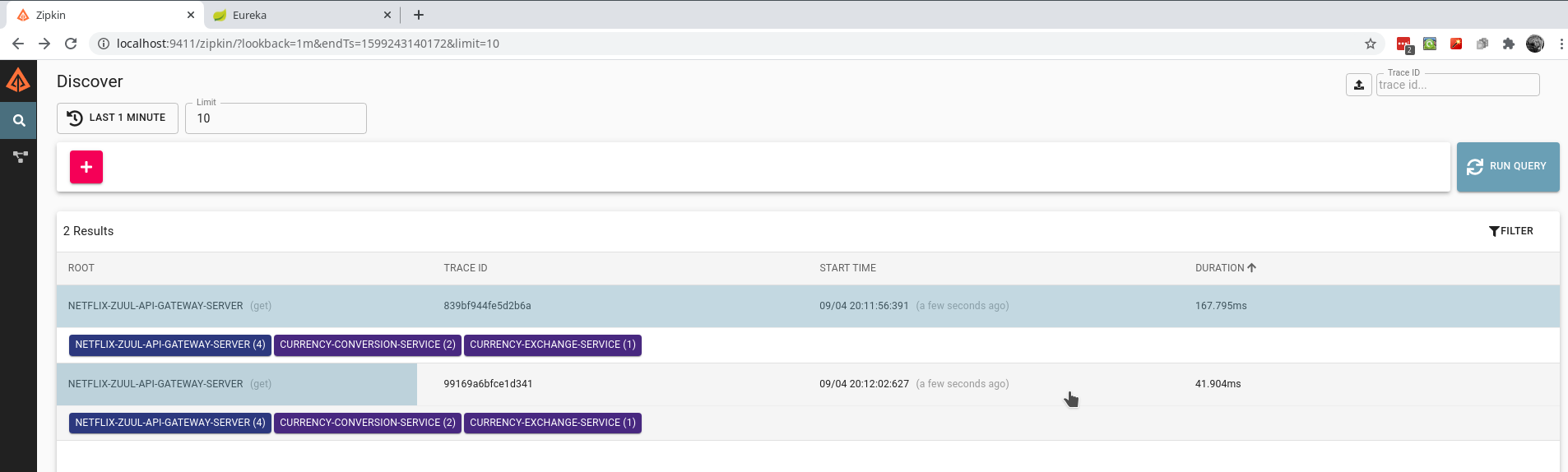Image resolution: width=1568 pixels, height=472 pixels.
Task: Click CURRENCY-EXCHANGE-SERVICE (1) badge in the second trace
Action: (553, 423)
